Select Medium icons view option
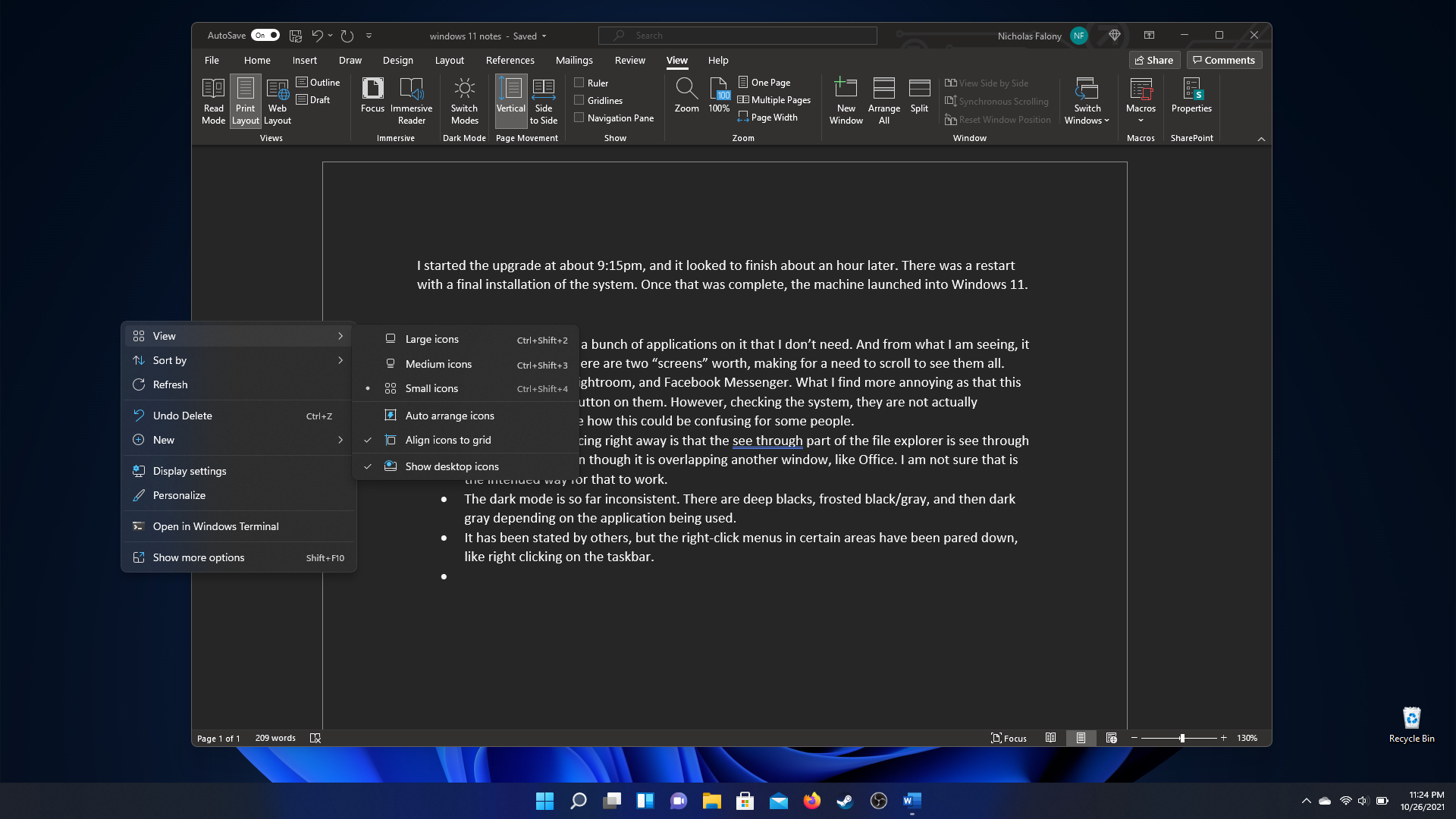This screenshot has width=1456, height=819. point(465,364)
